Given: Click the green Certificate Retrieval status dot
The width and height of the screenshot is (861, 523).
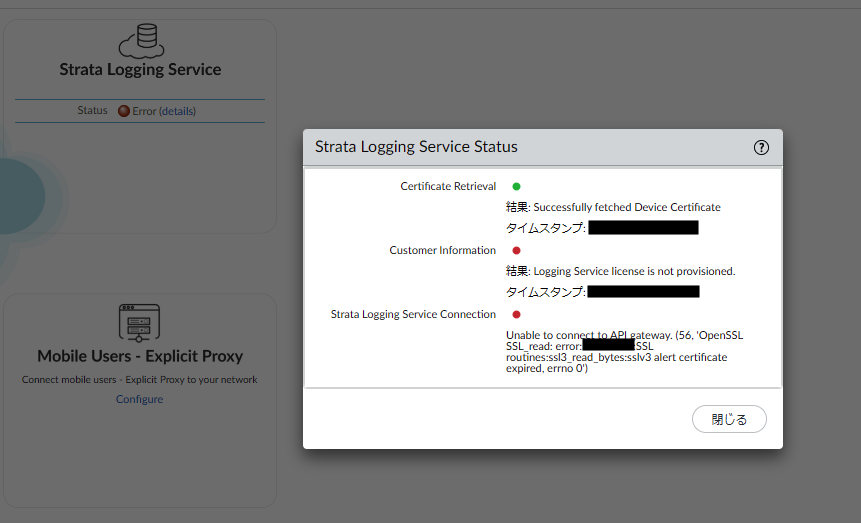Looking at the screenshot, I should [516, 186].
